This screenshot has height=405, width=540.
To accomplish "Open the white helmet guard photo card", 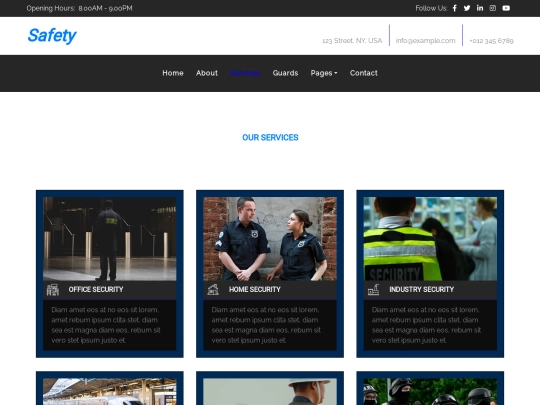I will (x=270, y=392).
